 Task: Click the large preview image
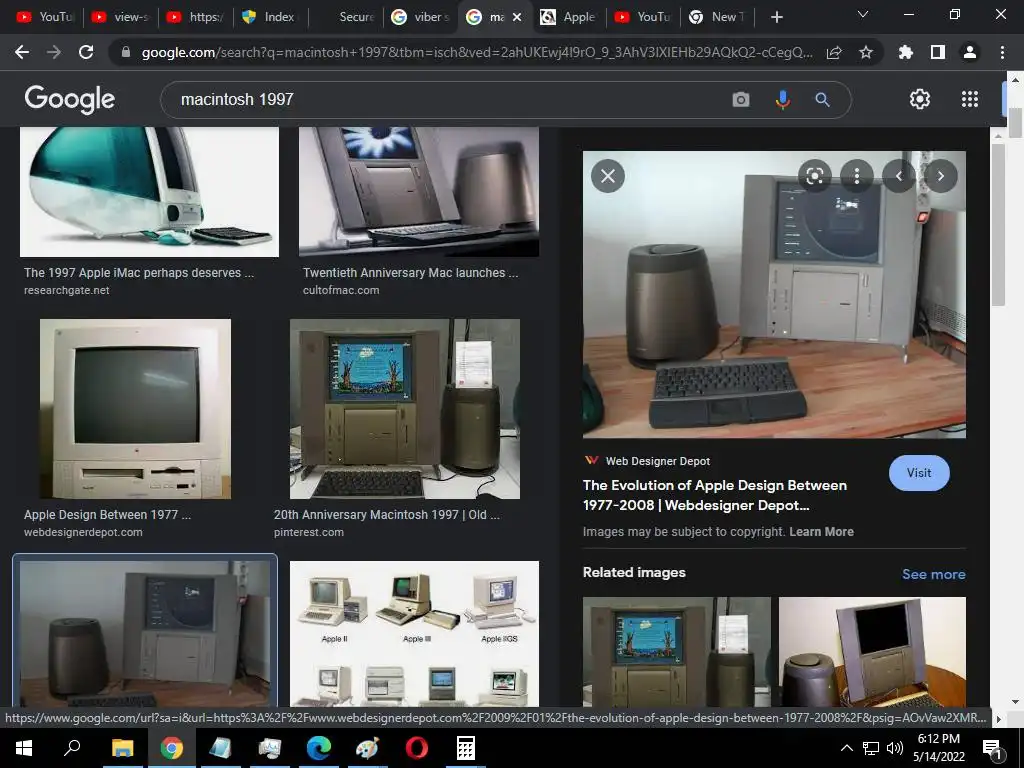pyautogui.click(x=774, y=295)
